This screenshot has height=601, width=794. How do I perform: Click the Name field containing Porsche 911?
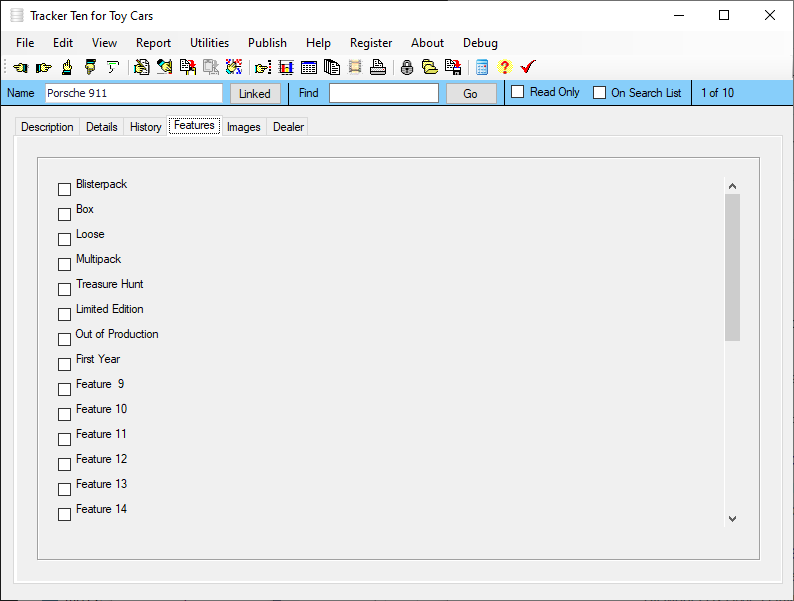(x=134, y=93)
